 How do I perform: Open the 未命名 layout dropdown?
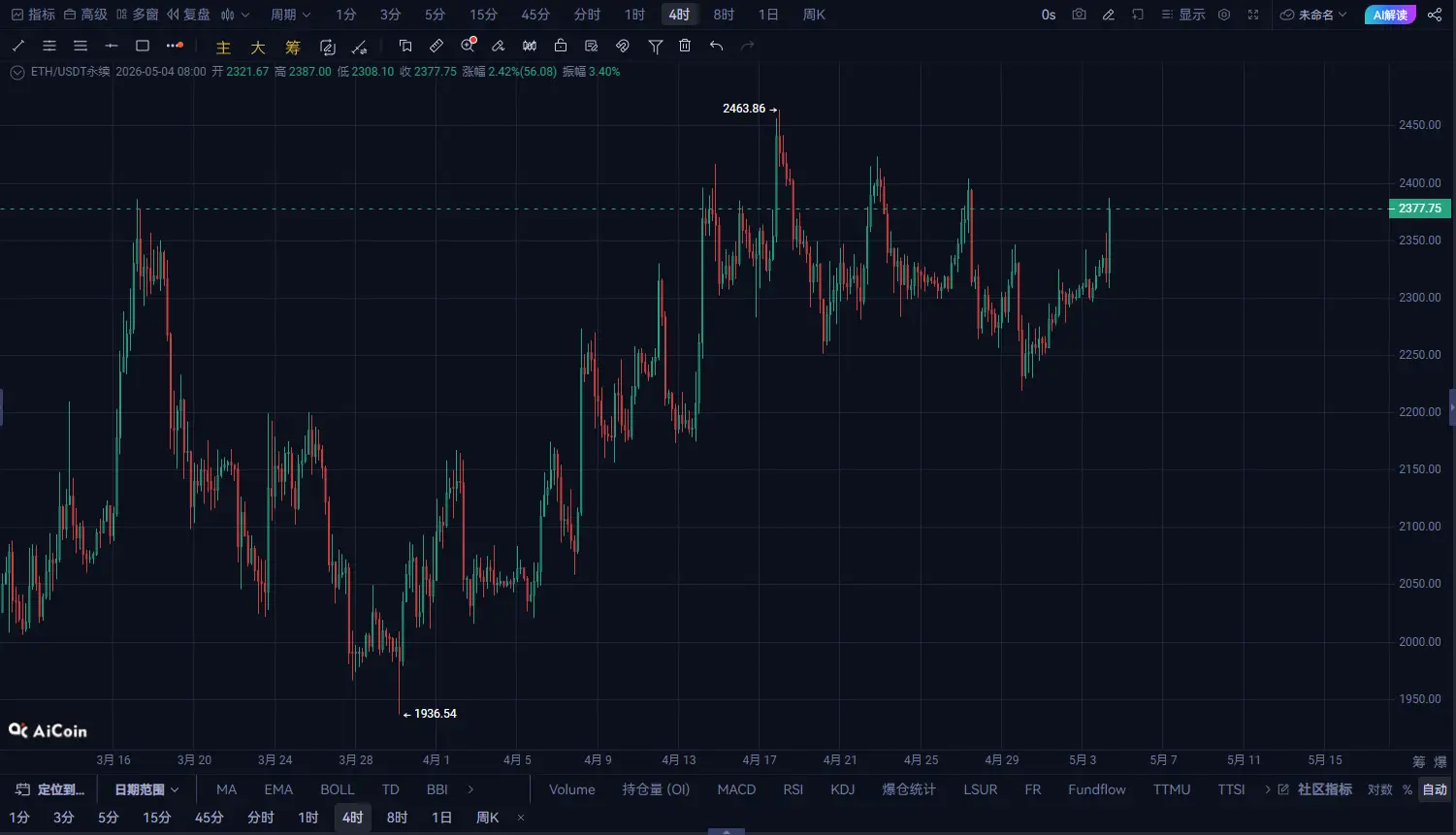[x=1313, y=15]
